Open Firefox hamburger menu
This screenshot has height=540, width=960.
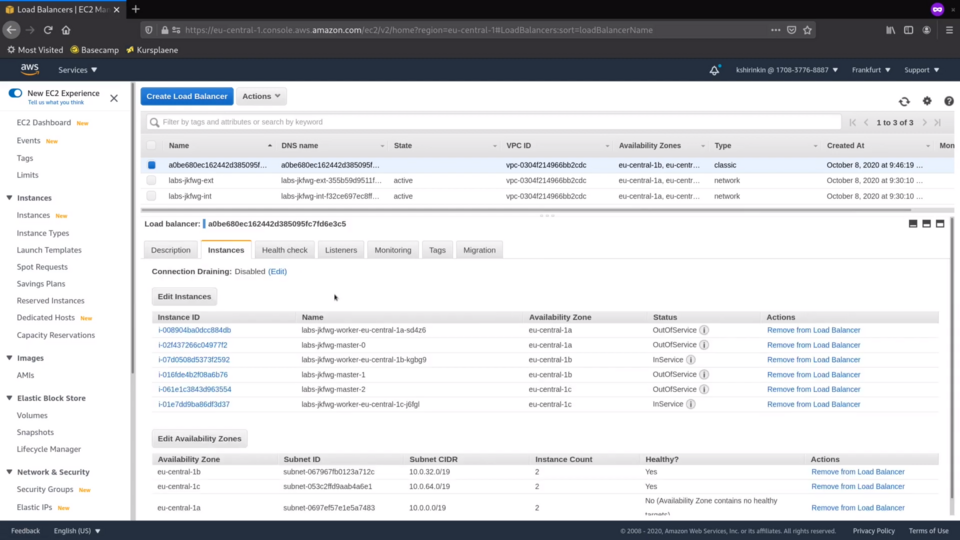tap(949, 30)
